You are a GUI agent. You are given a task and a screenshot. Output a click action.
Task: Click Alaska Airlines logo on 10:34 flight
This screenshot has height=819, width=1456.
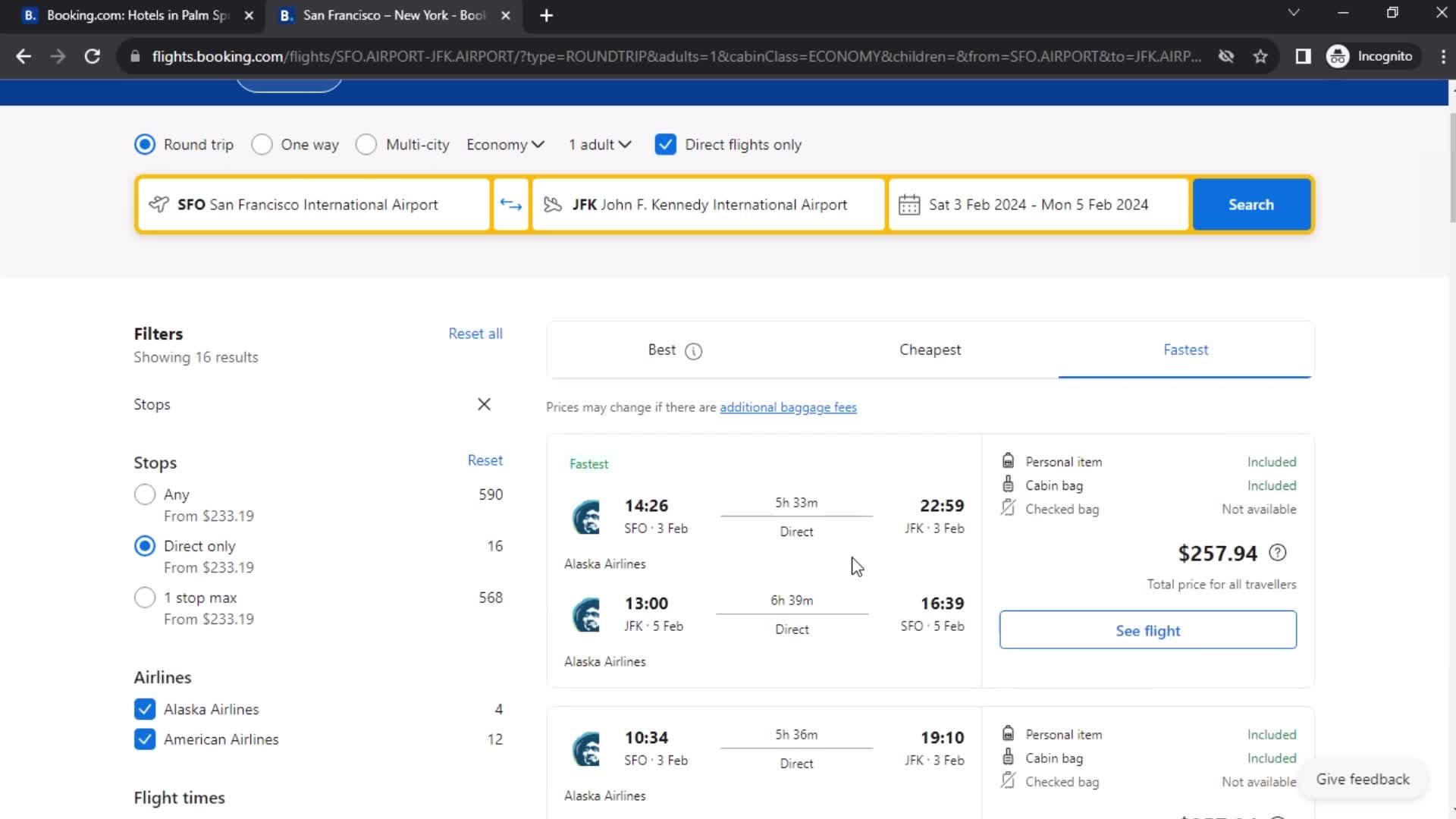pos(586,749)
